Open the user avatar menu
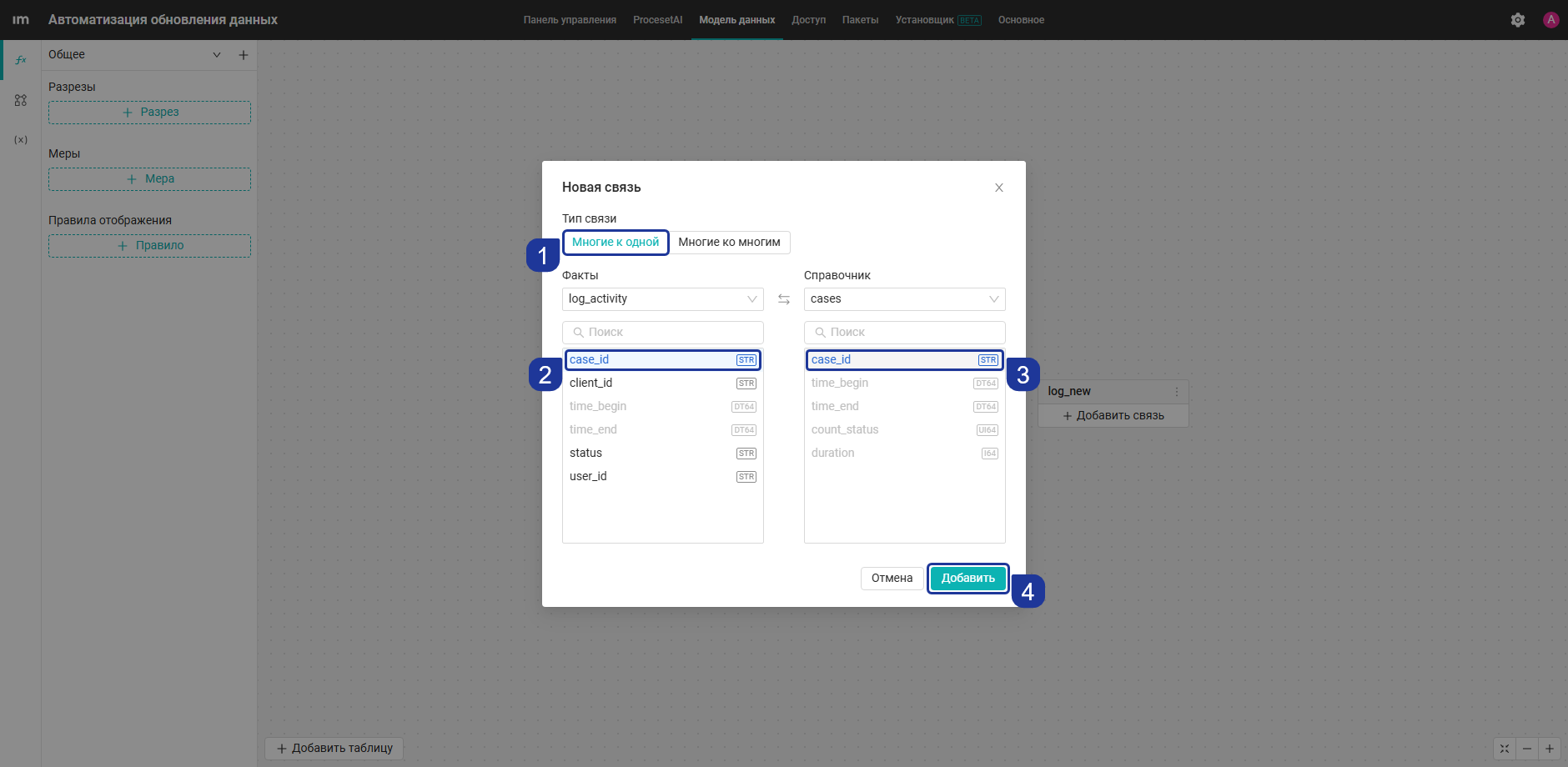 [1551, 20]
